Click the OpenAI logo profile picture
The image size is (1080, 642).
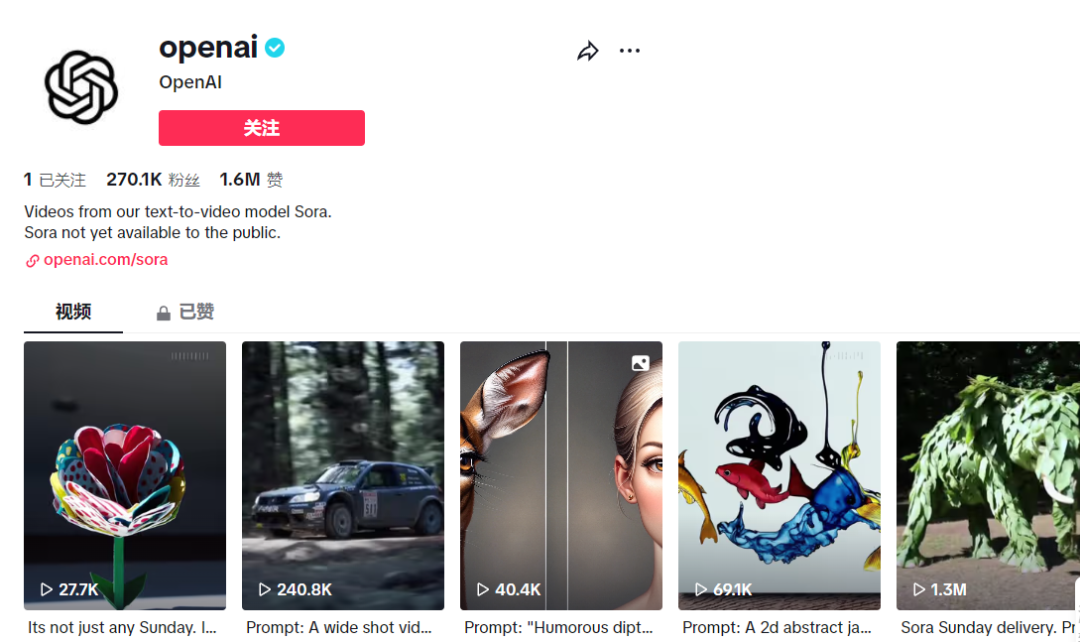81,87
